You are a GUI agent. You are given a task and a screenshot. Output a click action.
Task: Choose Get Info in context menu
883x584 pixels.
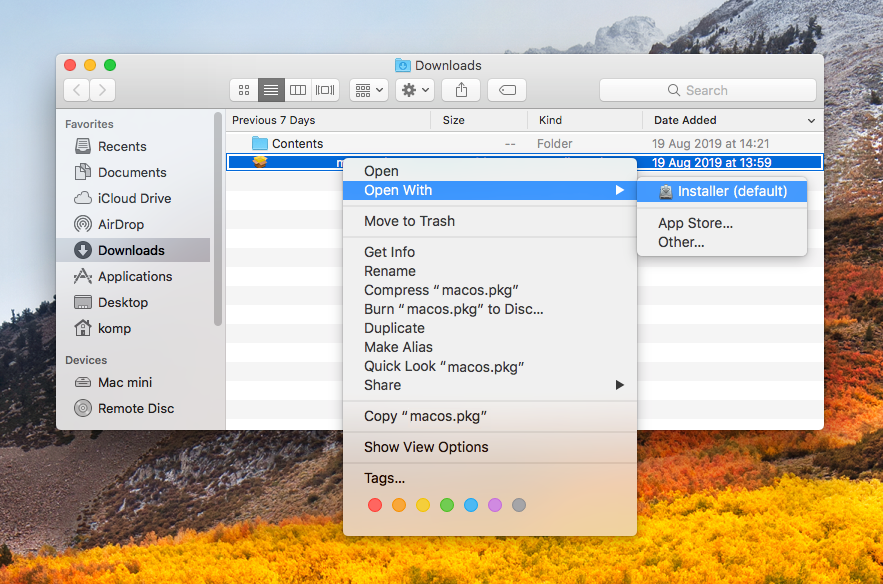(x=389, y=252)
